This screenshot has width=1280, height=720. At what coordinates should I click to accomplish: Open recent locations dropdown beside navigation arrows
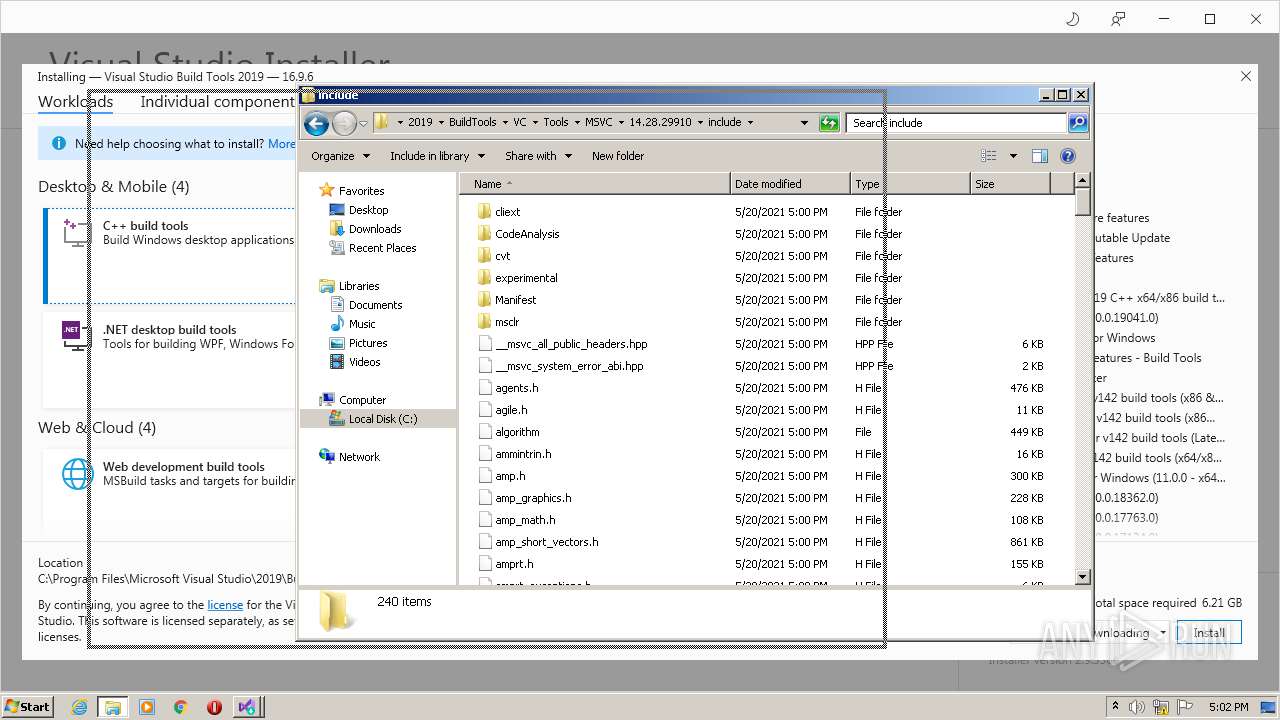click(x=363, y=123)
